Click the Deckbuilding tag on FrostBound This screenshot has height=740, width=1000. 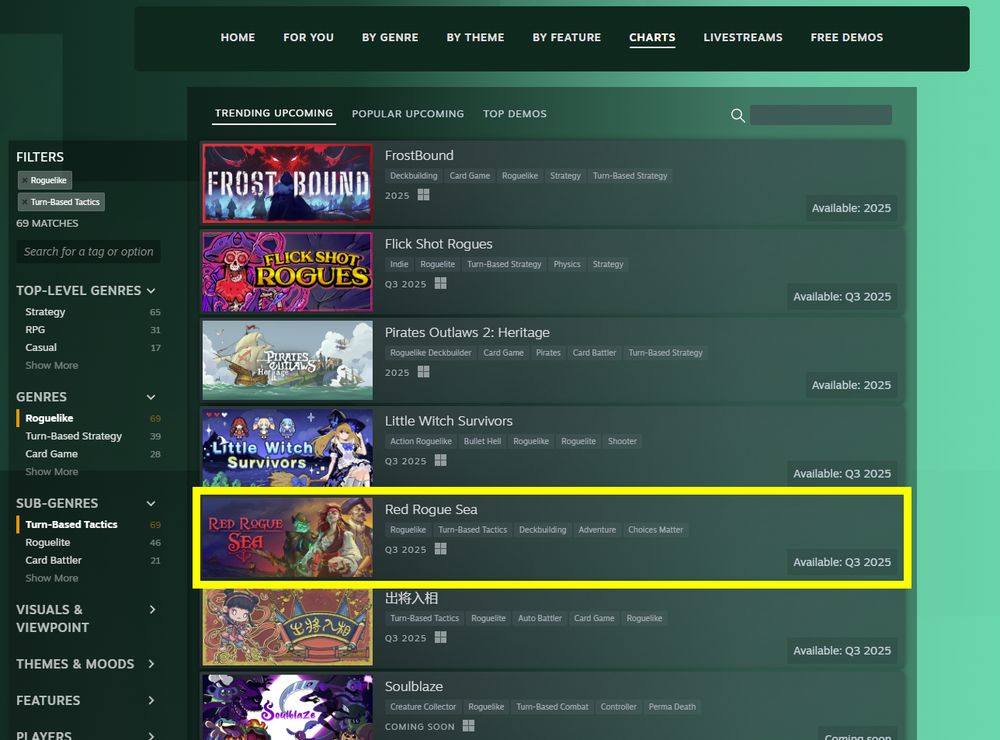tap(414, 176)
